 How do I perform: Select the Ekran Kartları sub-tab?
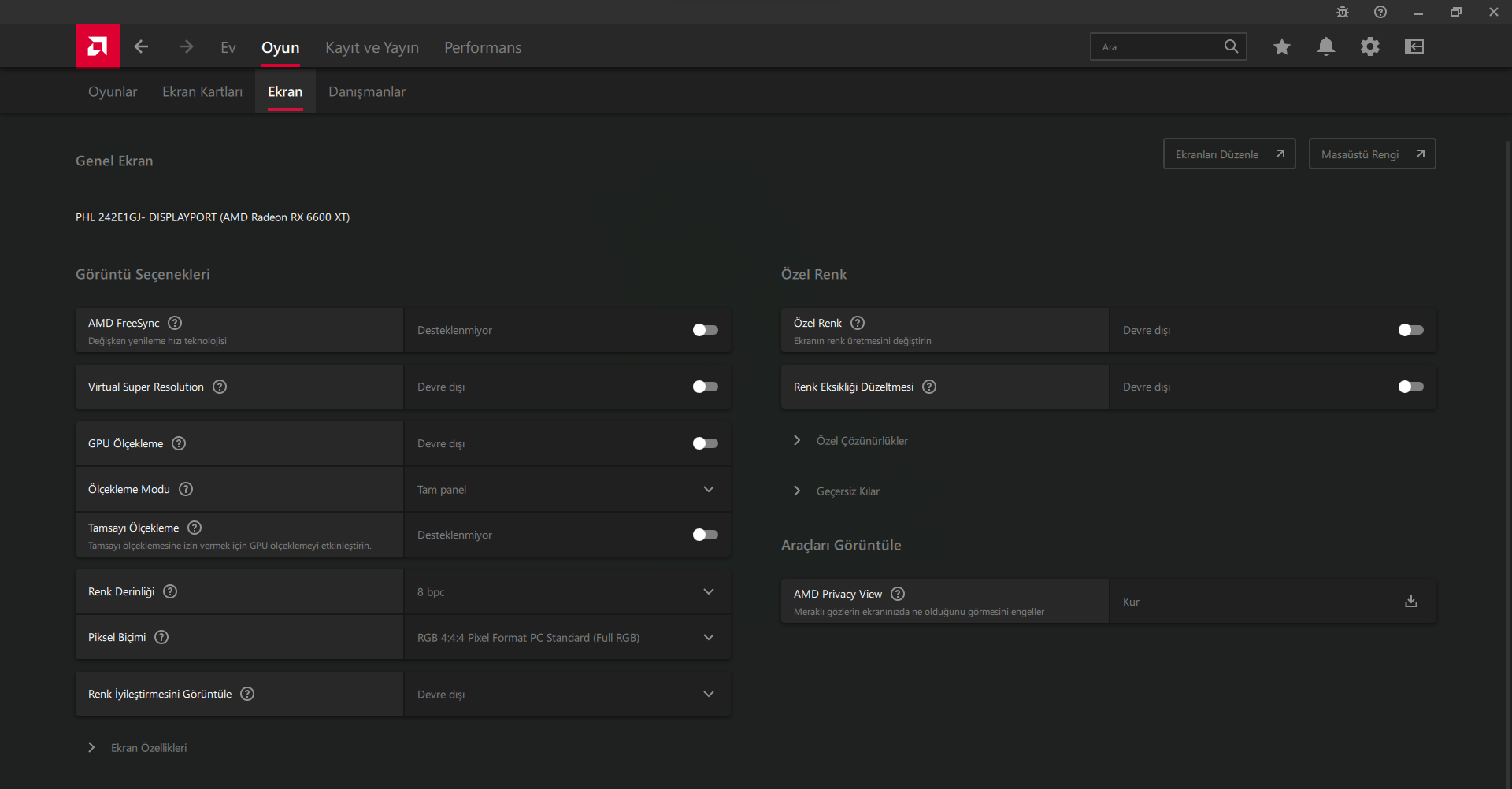[202, 91]
